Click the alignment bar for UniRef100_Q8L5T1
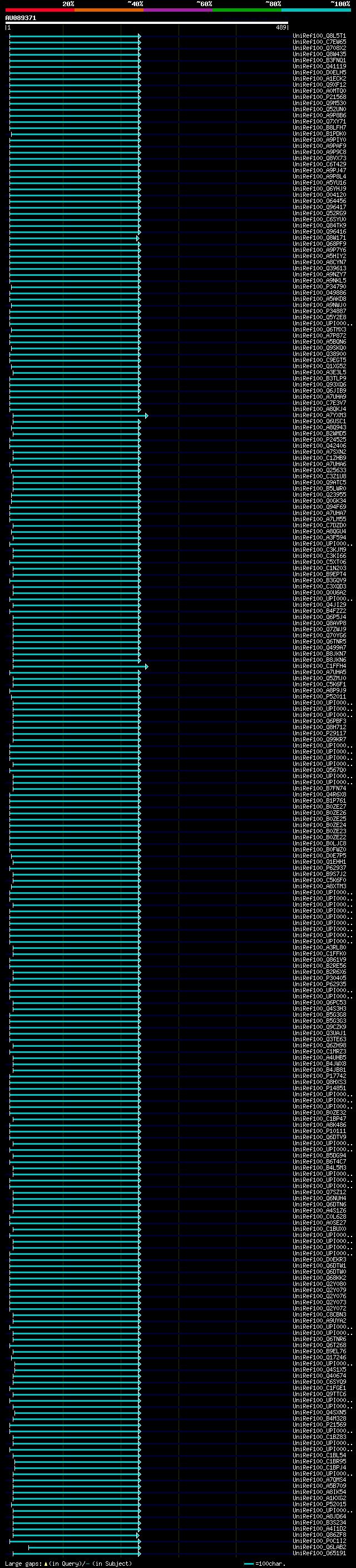Screen dimensions: 356x1568 (x=76, y=37)
